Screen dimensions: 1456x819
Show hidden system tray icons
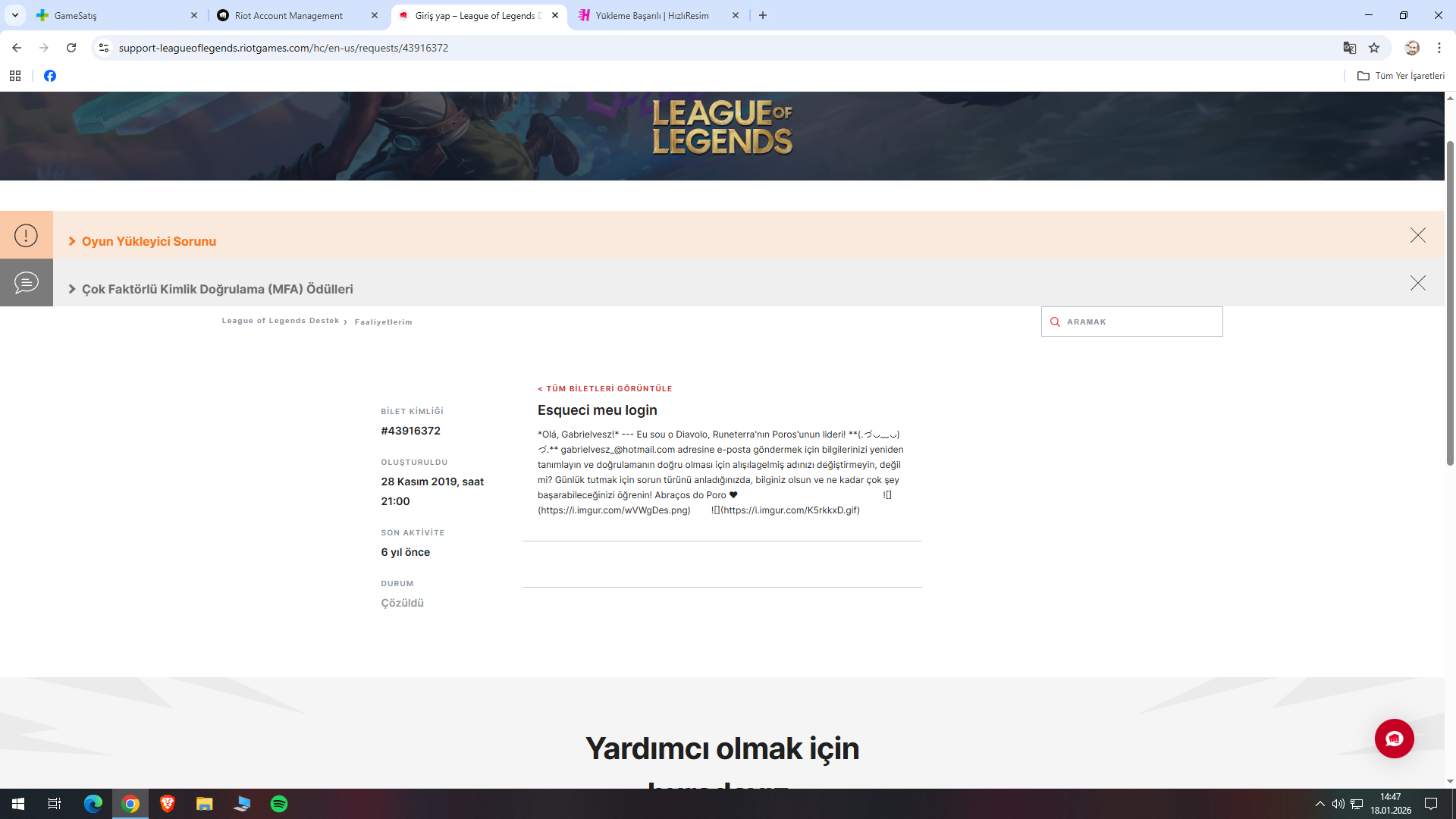(x=1320, y=804)
